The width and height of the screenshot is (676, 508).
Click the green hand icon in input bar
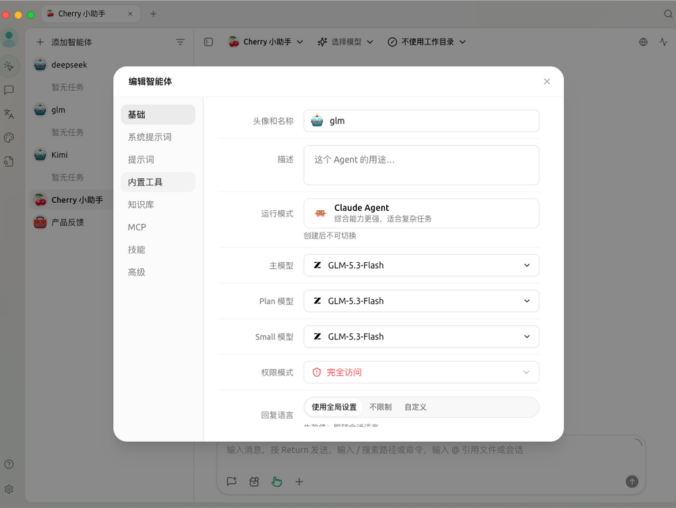tap(277, 482)
